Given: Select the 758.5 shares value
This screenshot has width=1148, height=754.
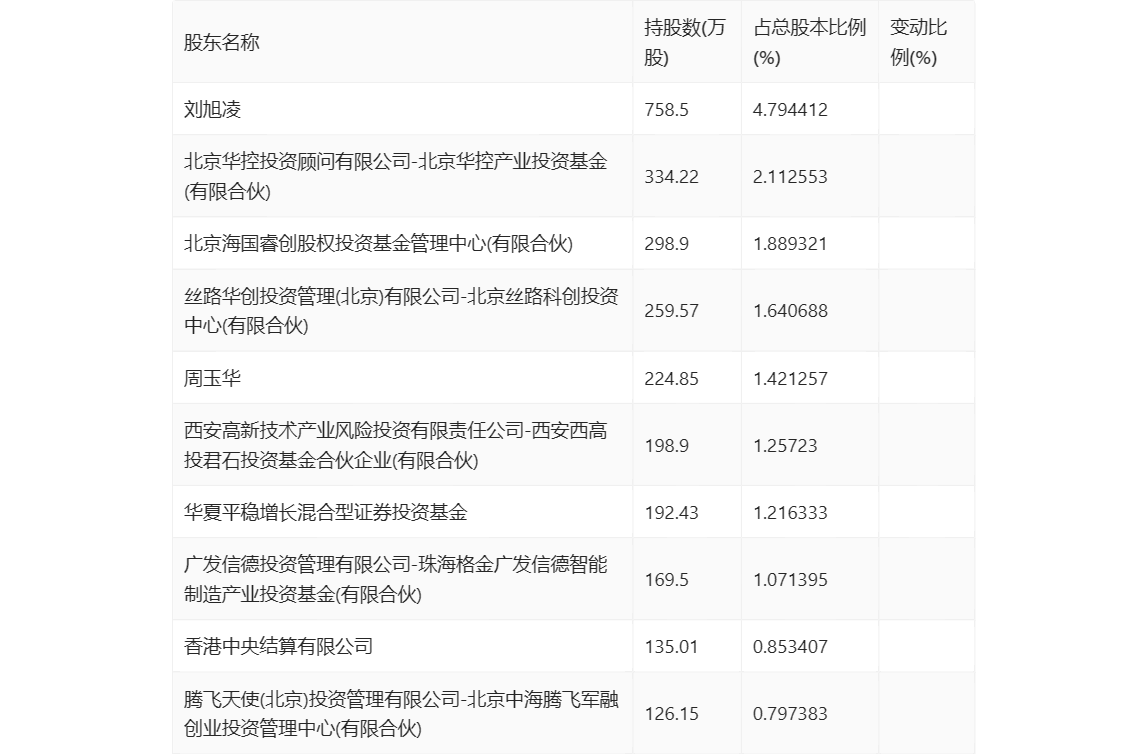Looking at the screenshot, I should [666, 110].
